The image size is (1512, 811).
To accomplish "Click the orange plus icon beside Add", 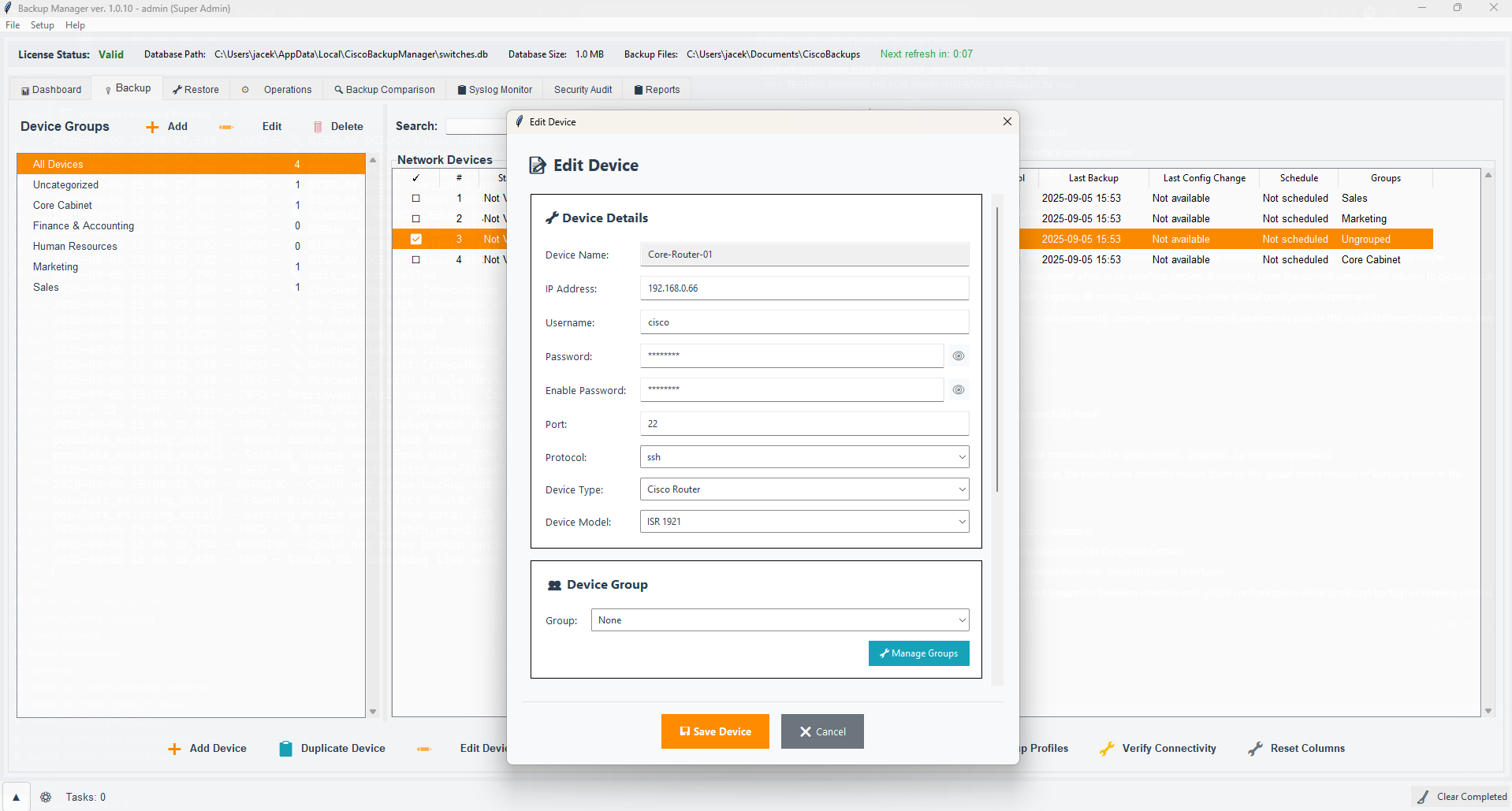I will (x=152, y=127).
